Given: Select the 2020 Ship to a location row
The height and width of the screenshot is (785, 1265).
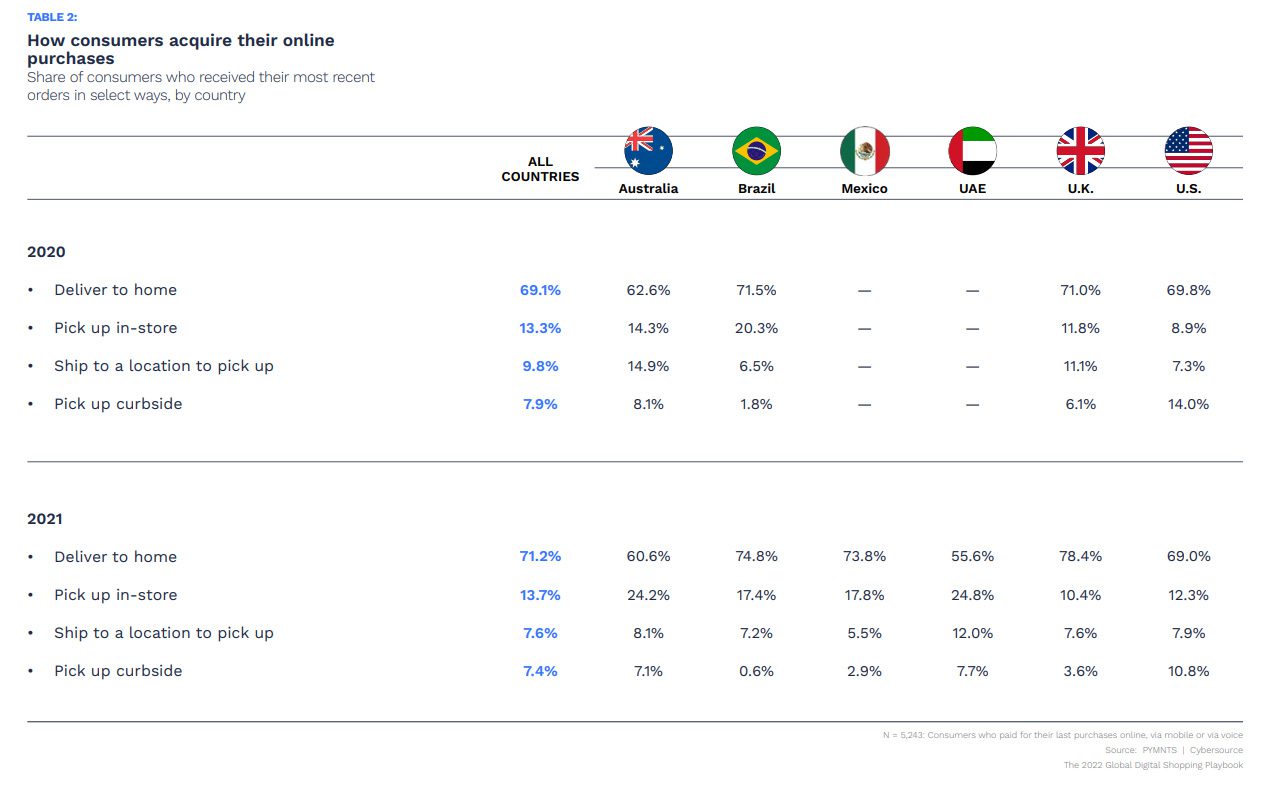Looking at the screenshot, I should click(163, 366).
